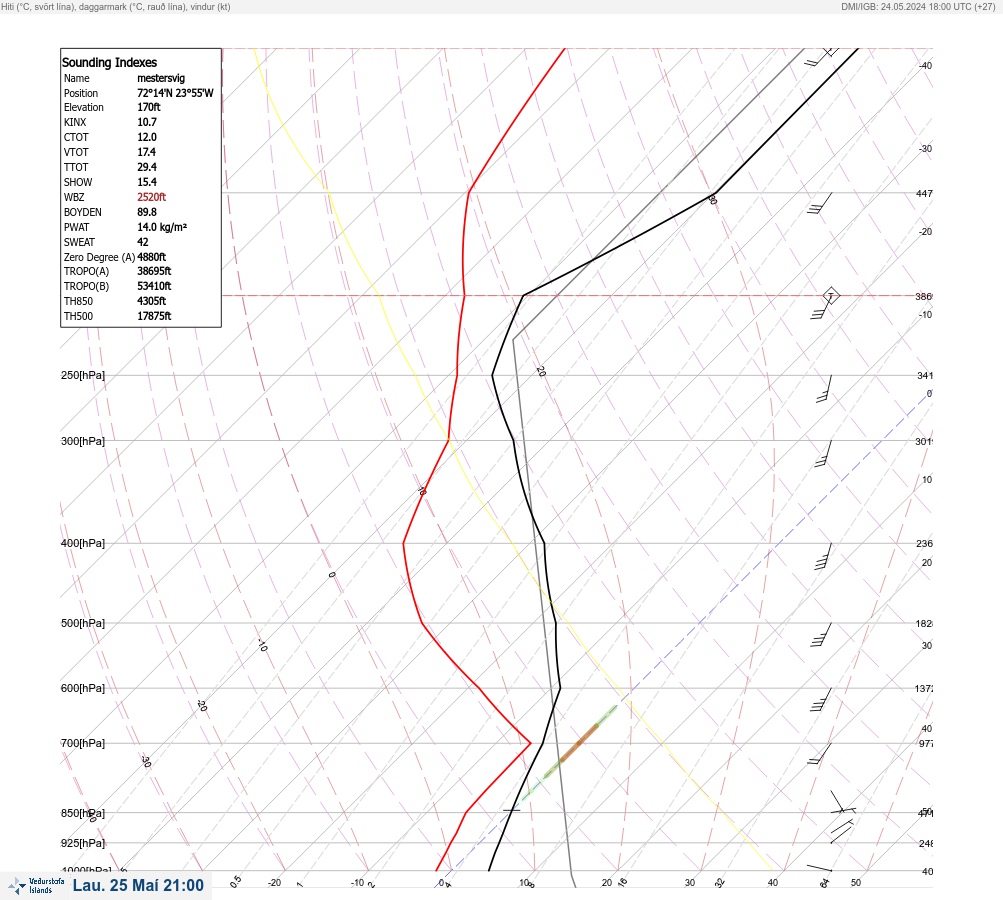The height and width of the screenshot is (900, 1003).
Task: Click the TH850 value 4305ft
Action: [152, 301]
